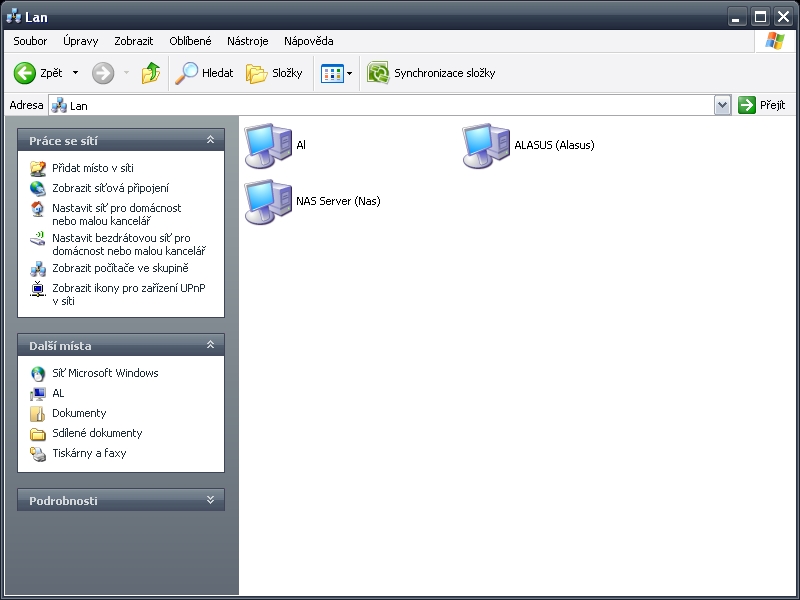The image size is (800, 600).
Task: Open Síť Microsoft Windows link
Action: [x=105, y=373]
